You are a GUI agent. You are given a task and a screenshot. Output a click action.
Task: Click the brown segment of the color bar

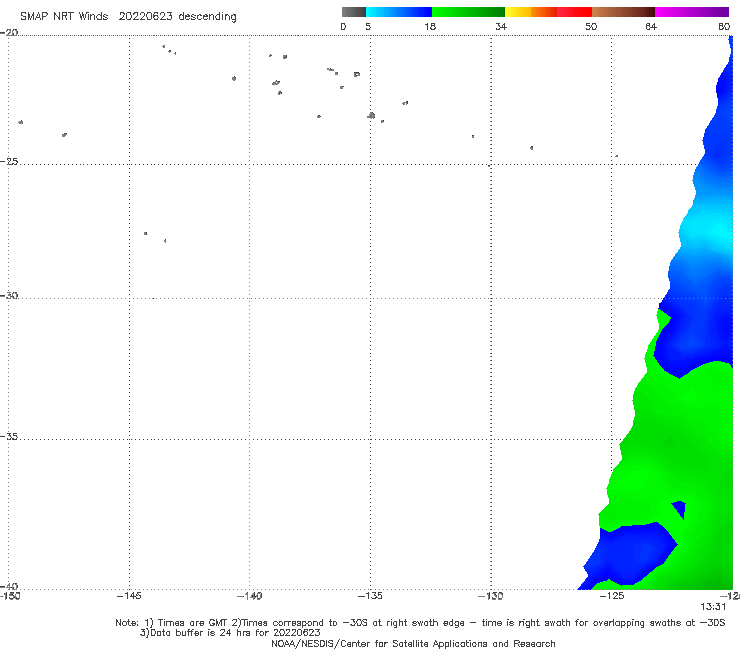tap(623, 12)
